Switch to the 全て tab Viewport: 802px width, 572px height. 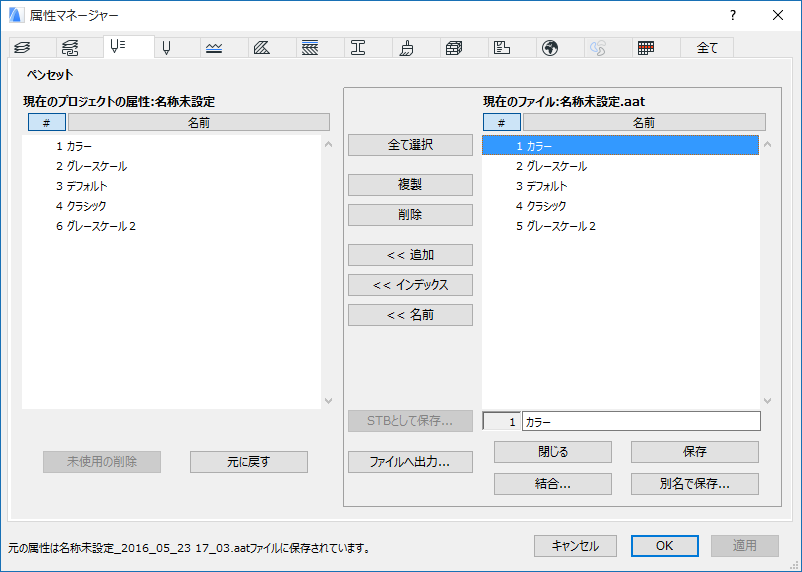coord(707,48)
